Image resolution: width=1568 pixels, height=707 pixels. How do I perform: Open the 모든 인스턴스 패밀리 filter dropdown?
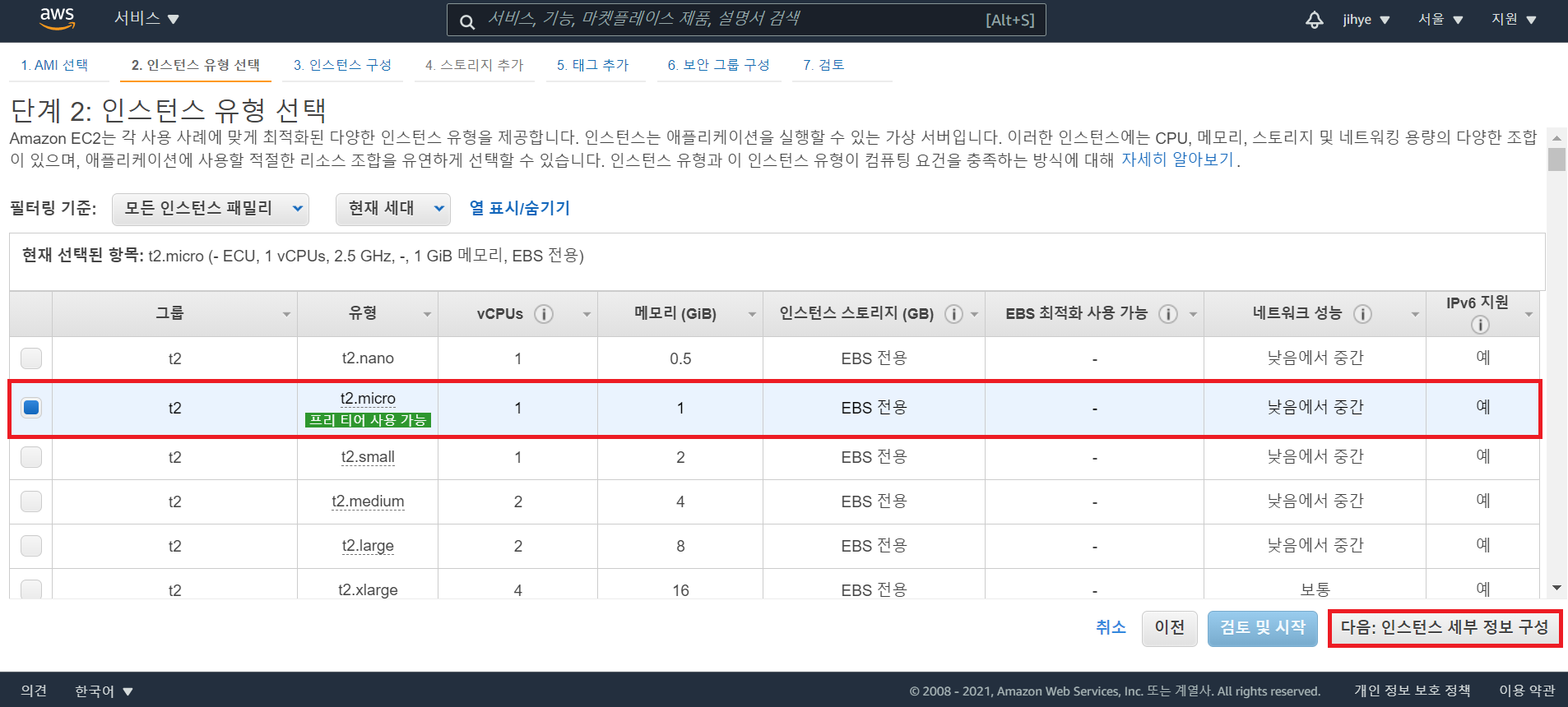[211, 209]
